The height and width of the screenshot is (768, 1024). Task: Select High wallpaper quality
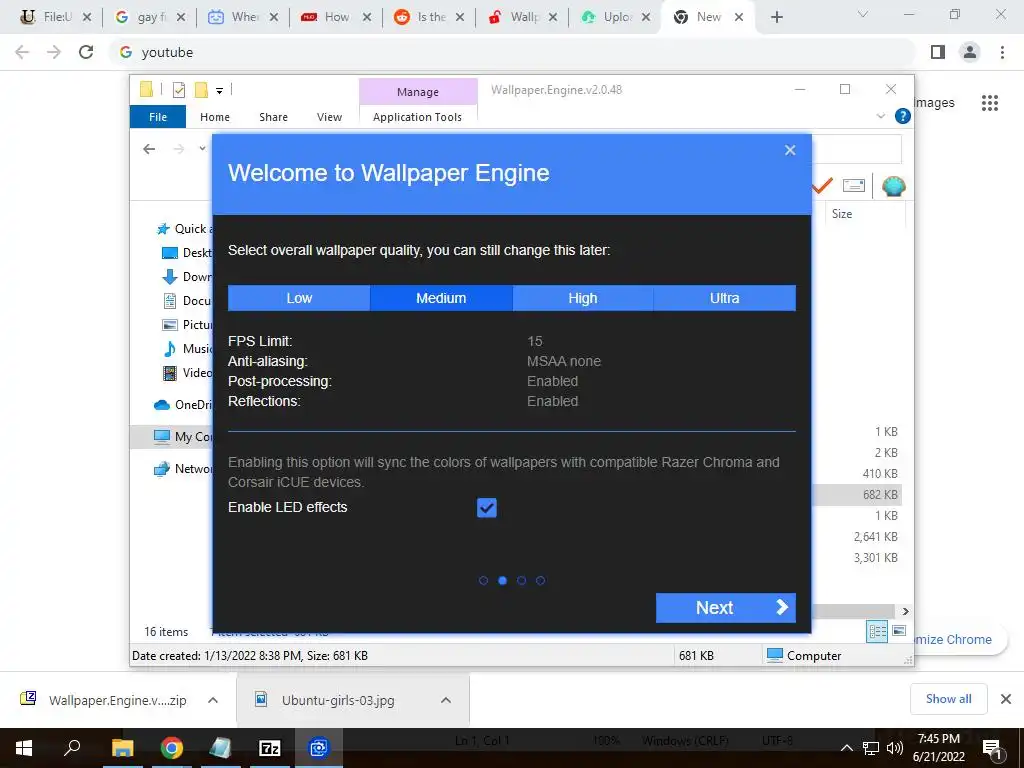pyautogui.click(x=583, y=298)
